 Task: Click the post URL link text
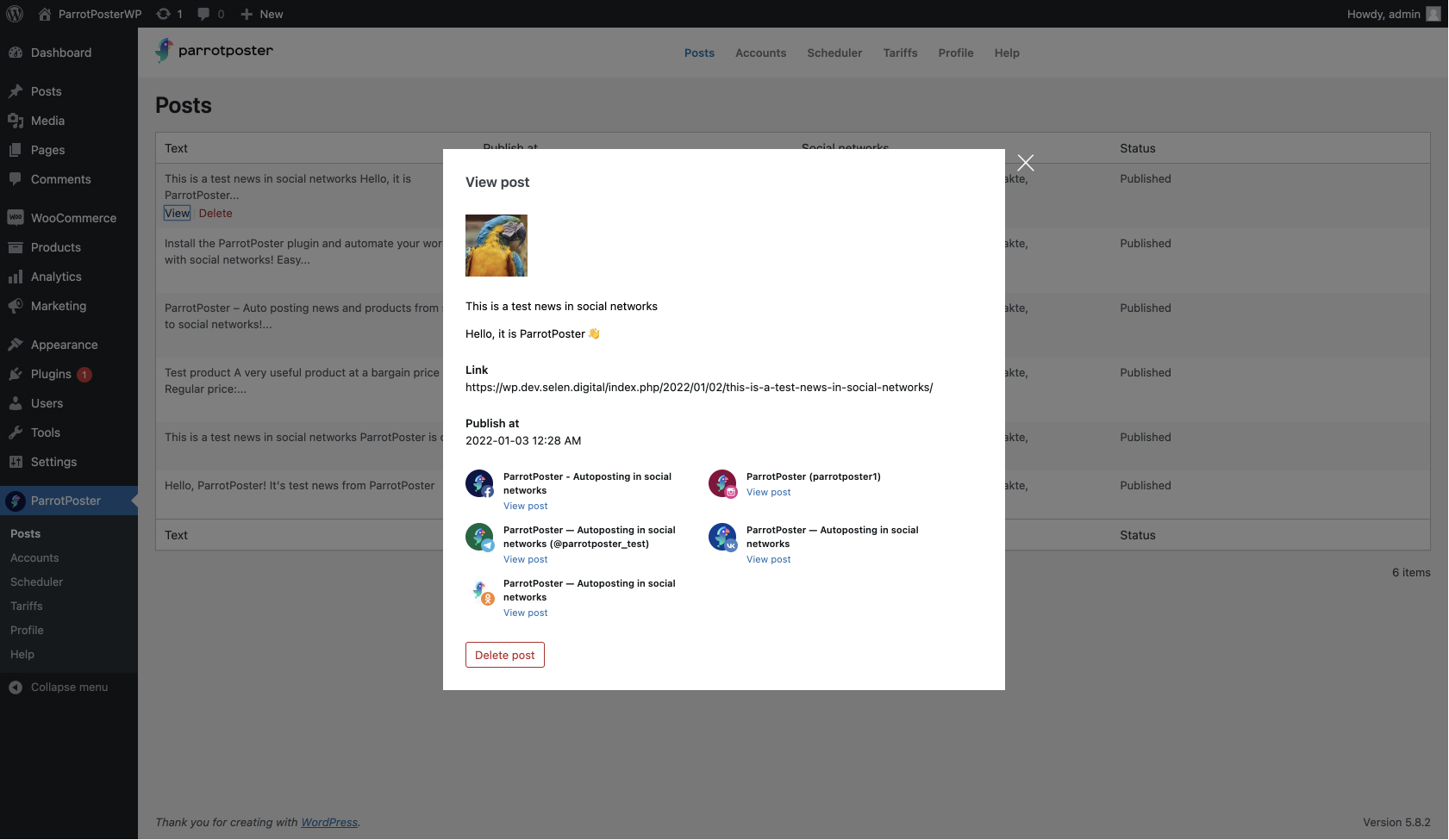[699, 387]
